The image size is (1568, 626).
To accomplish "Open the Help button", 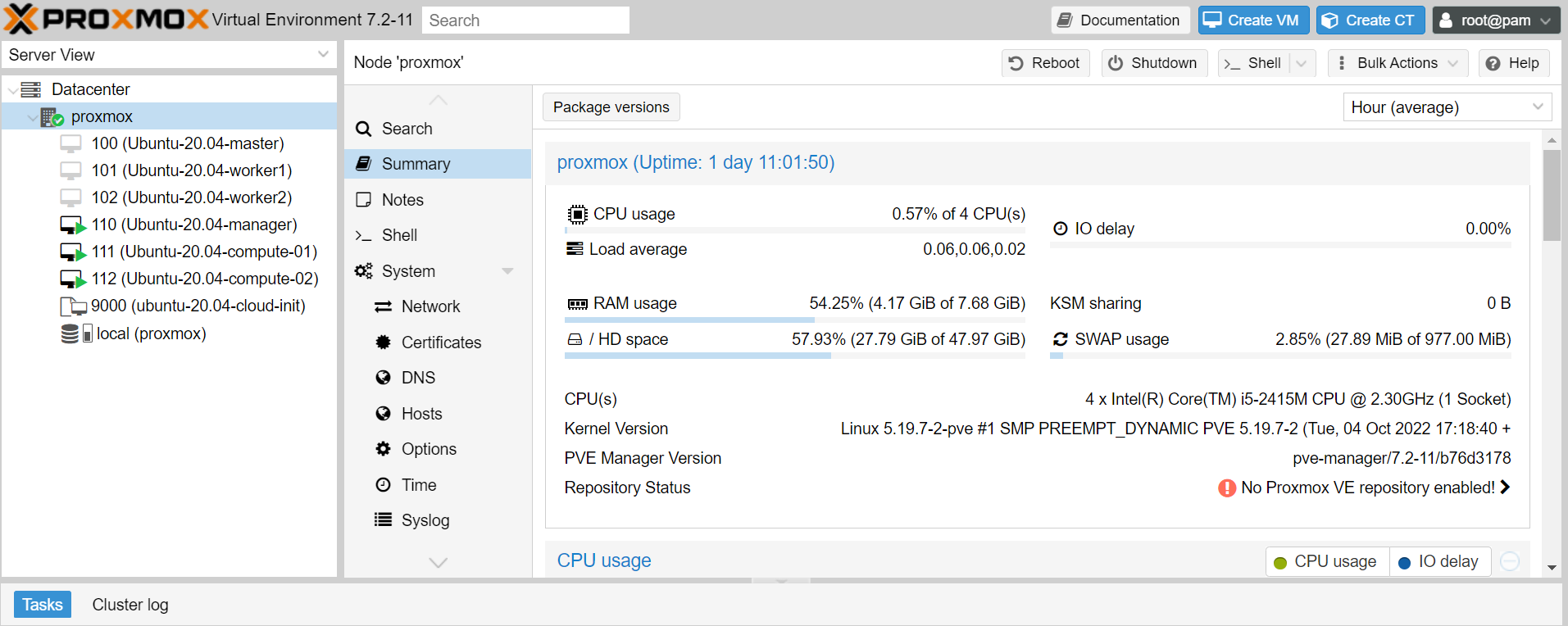I will coord(1514,63).
